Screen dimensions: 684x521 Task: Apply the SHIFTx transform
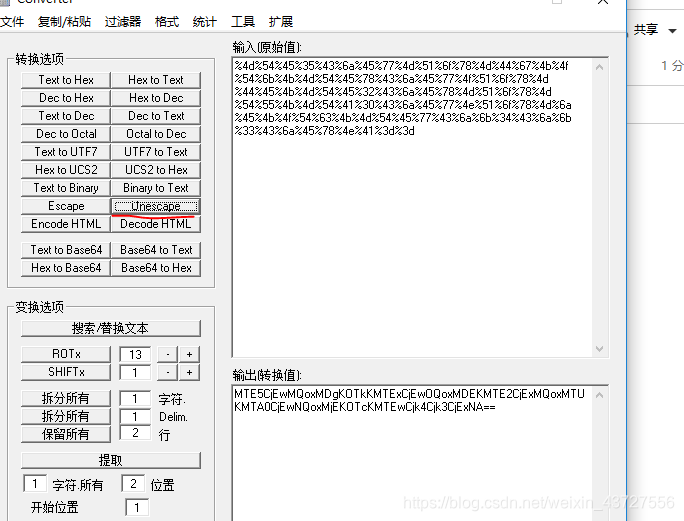coord(66,372)
